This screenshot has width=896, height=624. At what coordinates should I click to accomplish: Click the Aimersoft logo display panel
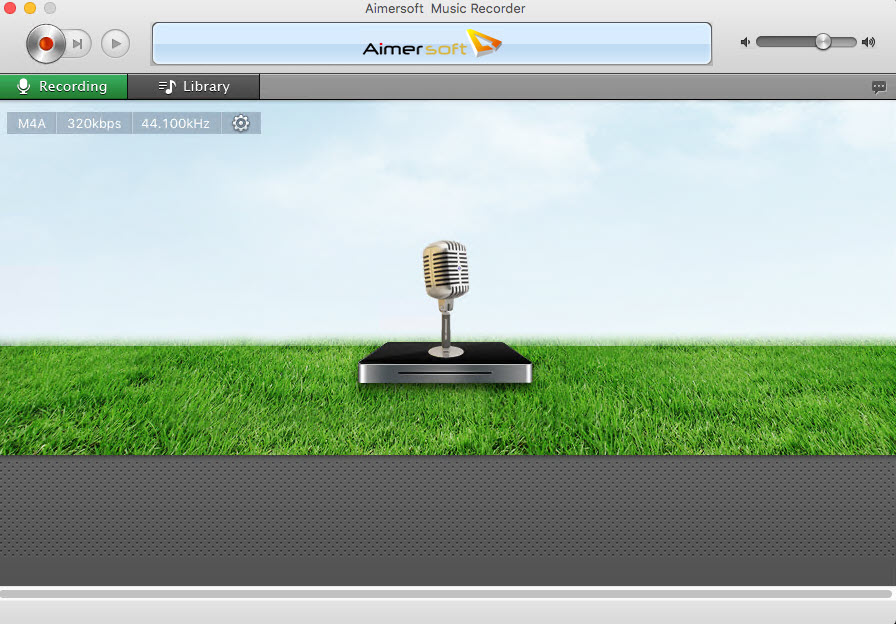click(431, 43)
